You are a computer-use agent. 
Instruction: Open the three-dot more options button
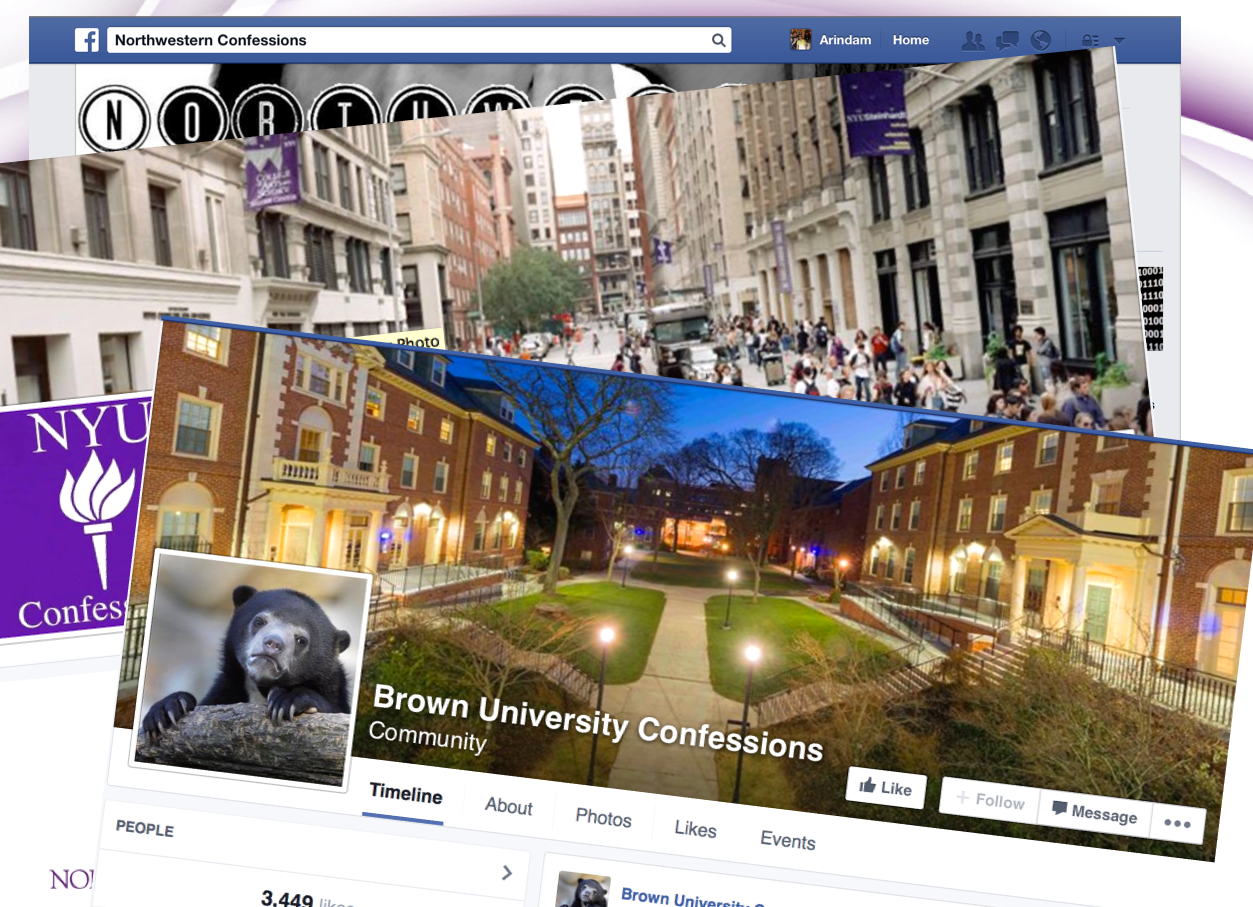pyautogui.click(x=1177, y=824)
